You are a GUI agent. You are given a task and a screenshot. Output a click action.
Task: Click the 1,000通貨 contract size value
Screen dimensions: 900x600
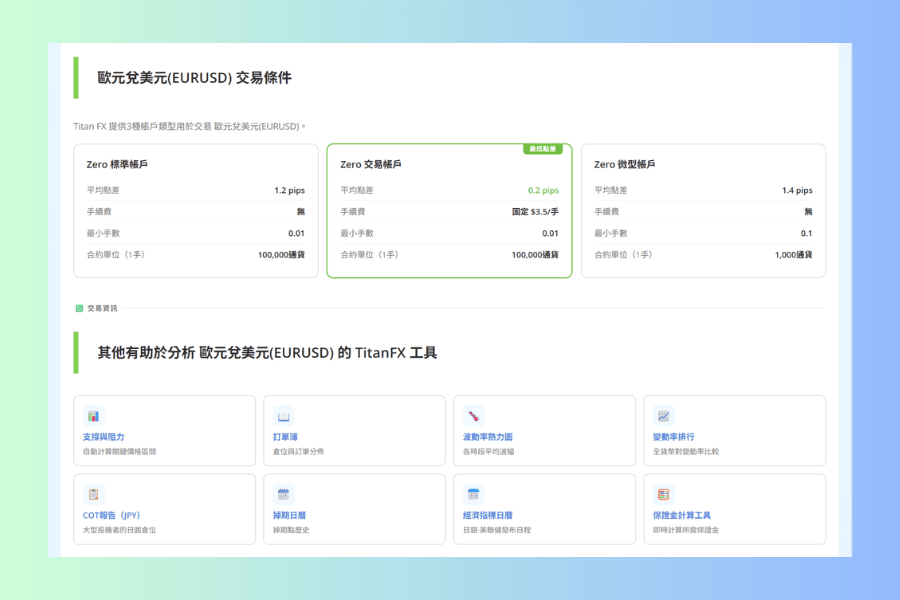[793, 254]
